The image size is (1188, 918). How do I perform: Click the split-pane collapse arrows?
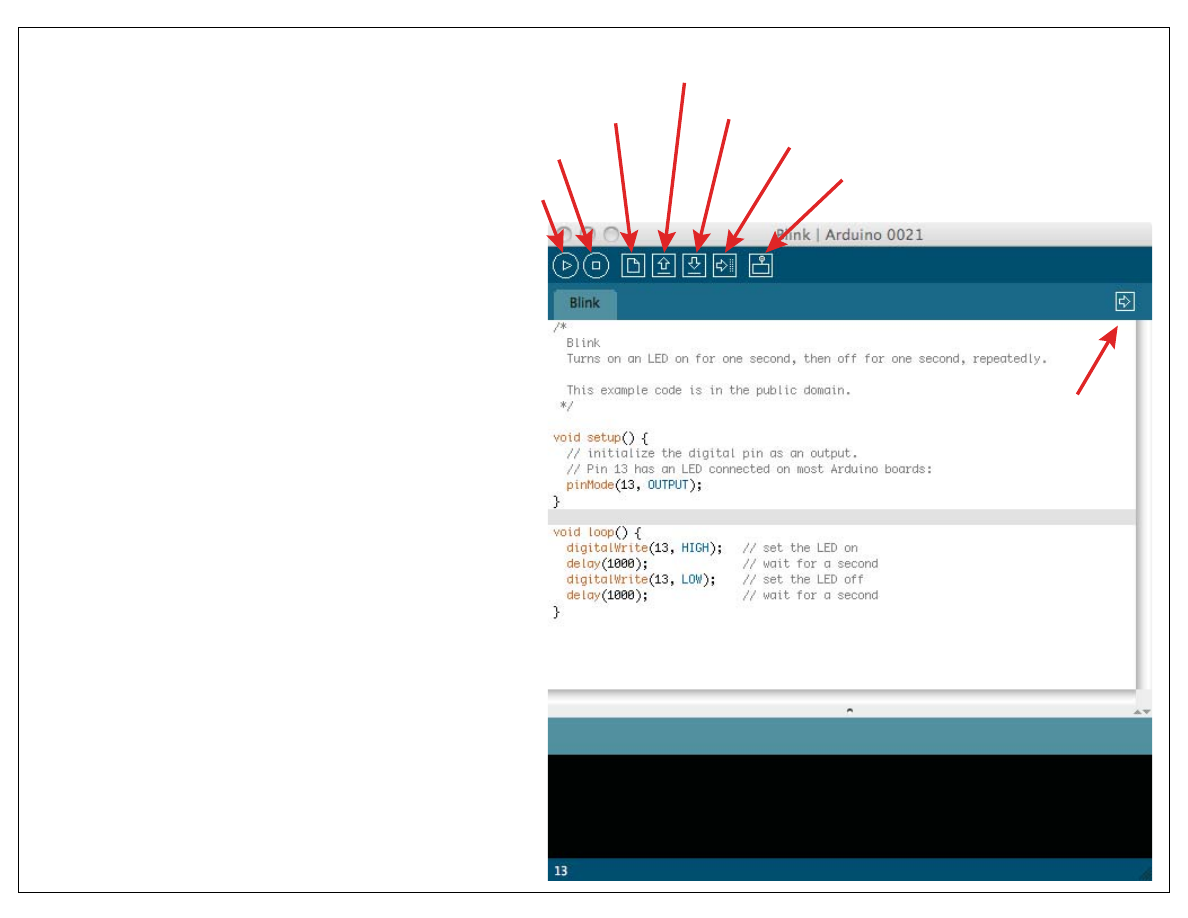coord(1142,711)
